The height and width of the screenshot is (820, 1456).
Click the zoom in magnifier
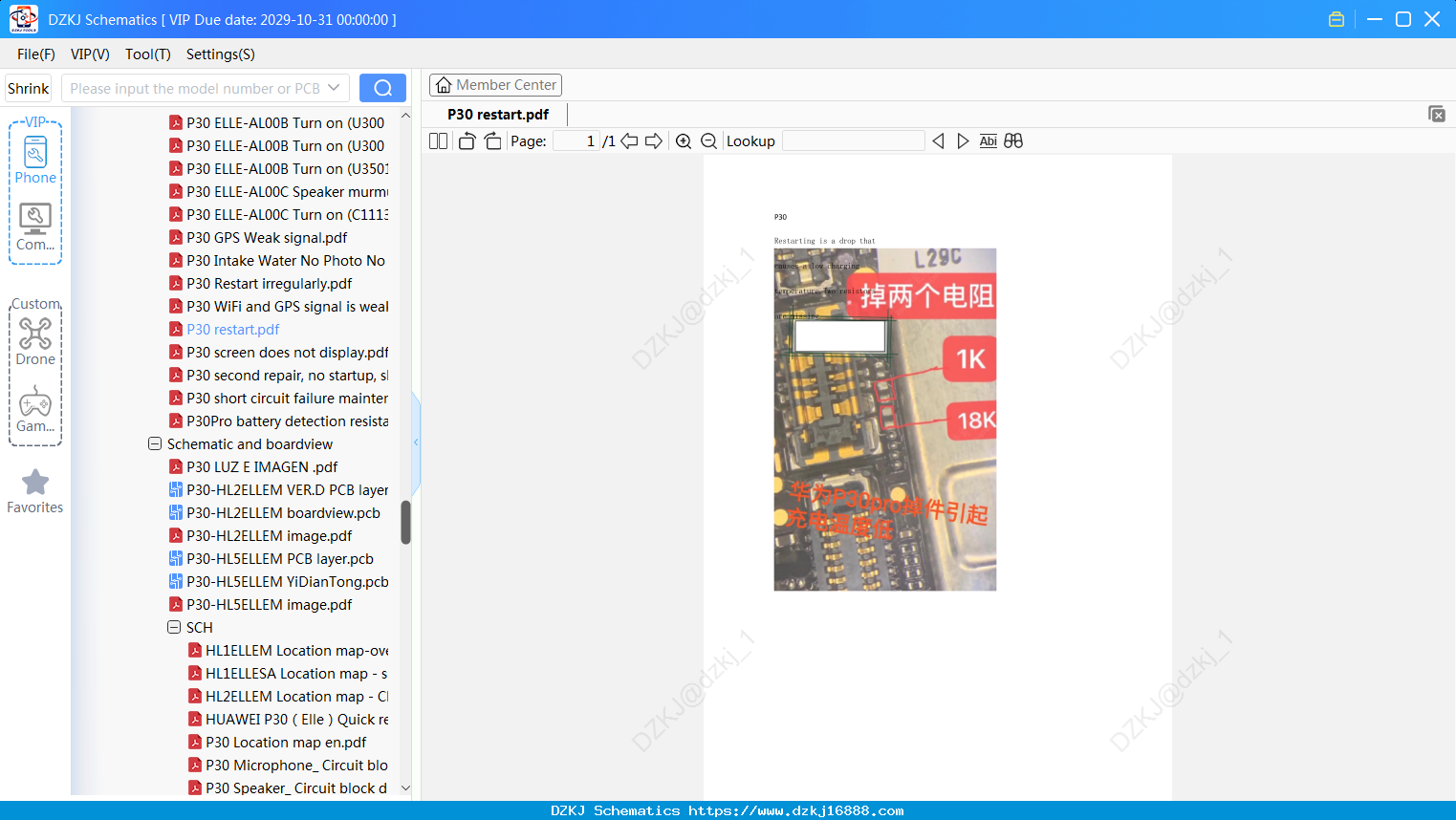click(684, 141)
